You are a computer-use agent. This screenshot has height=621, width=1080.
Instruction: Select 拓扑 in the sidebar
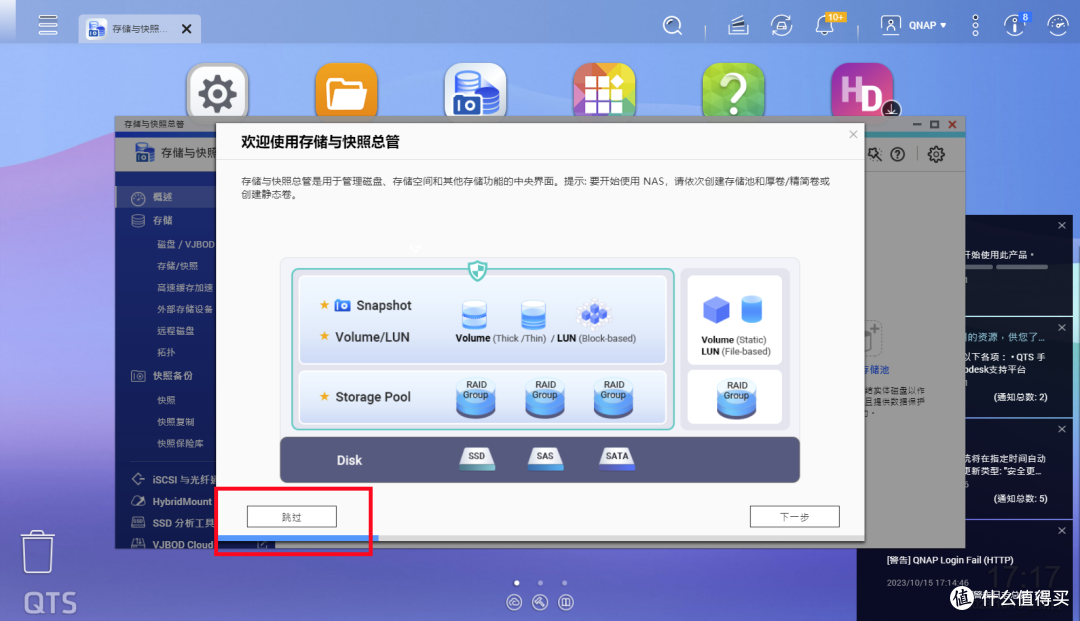166,352
